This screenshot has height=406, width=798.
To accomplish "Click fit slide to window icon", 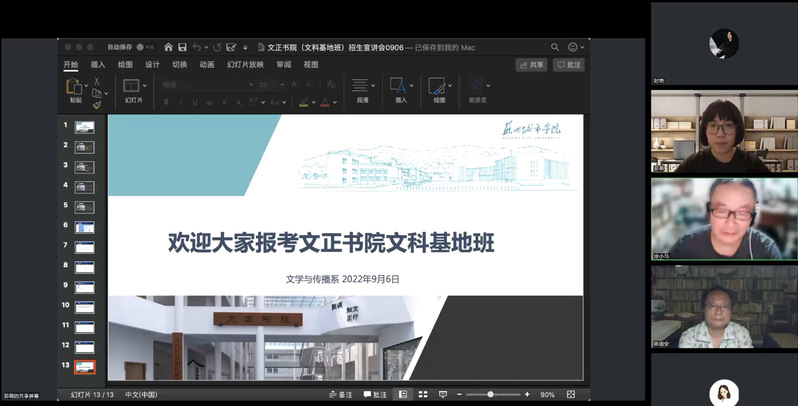I will point(578,395).
